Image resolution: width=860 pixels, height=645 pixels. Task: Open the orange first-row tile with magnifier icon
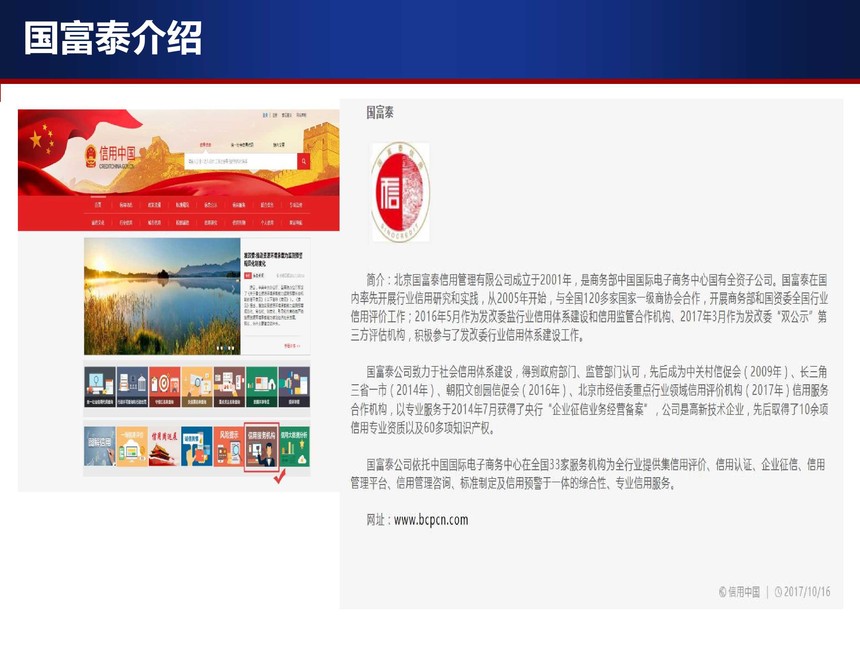[x=197, y=387]
